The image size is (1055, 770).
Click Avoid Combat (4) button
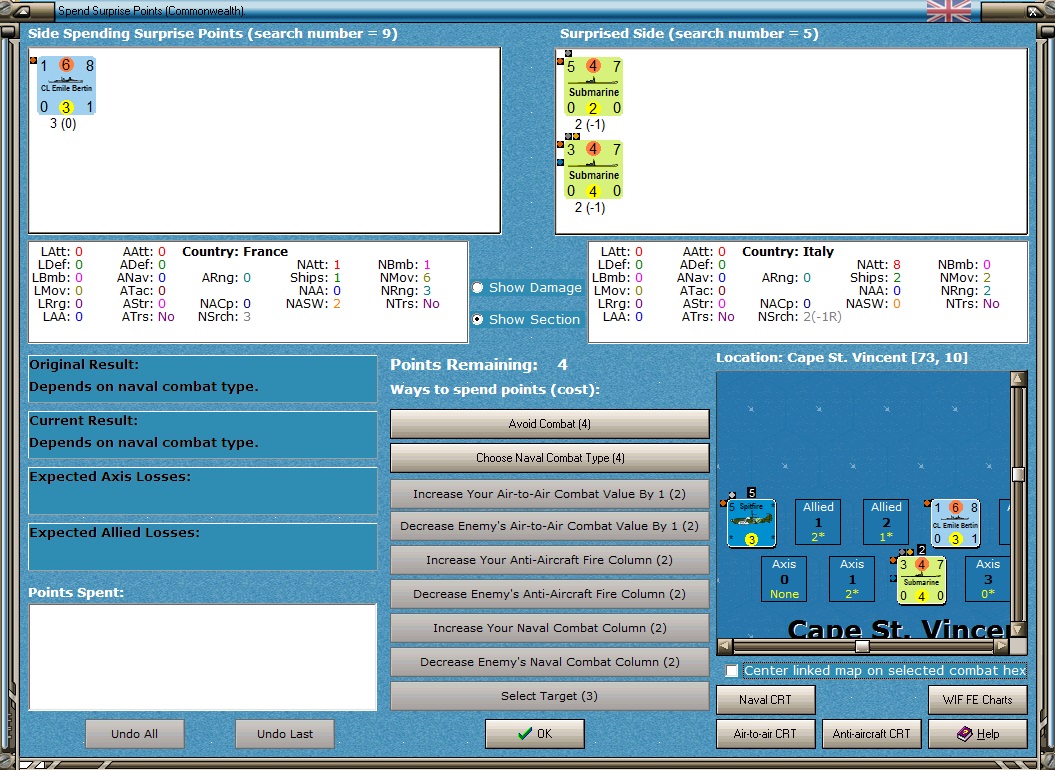click(550, 424)
